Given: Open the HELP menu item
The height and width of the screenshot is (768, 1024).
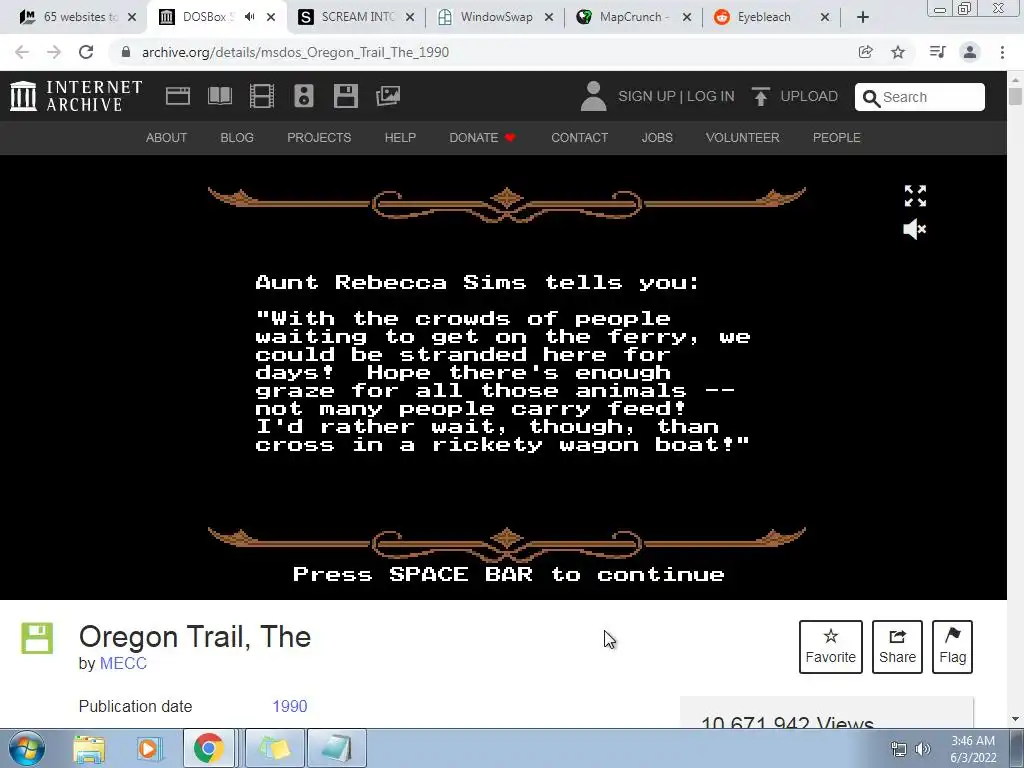Looking at the screenshot, I should [400, 138].
